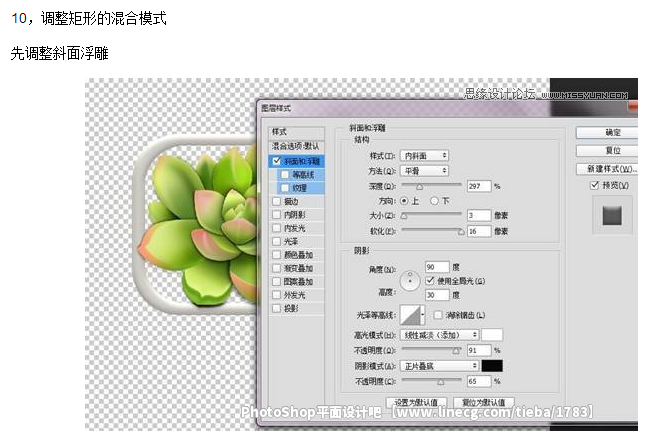Enable the 消除锯齿 (Anti-aliased) checkbox
Image resolution: width=649 pixels, height=431 pixels.
[438, 315]
